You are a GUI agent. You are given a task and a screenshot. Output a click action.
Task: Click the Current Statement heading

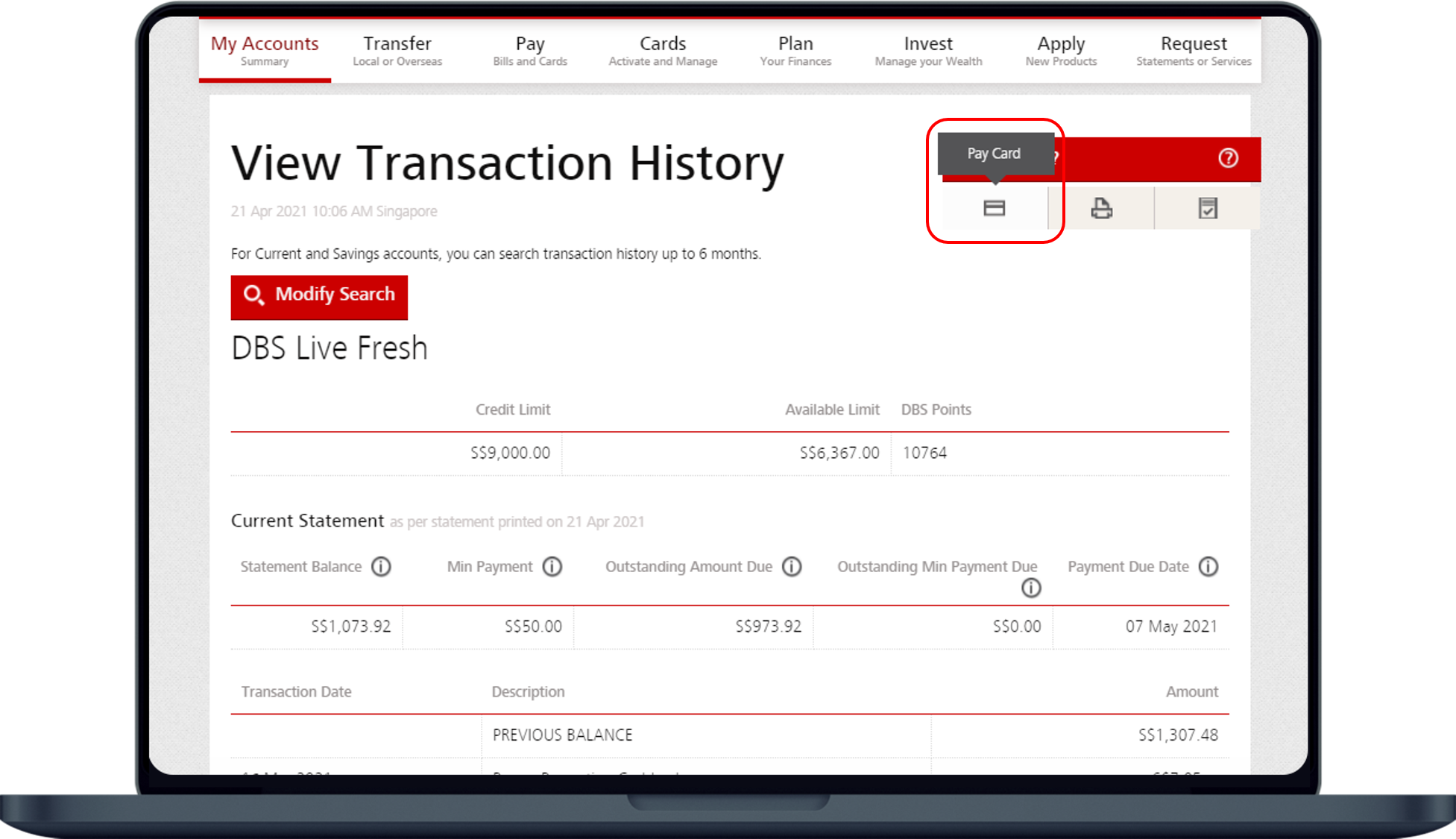point(307,521)
